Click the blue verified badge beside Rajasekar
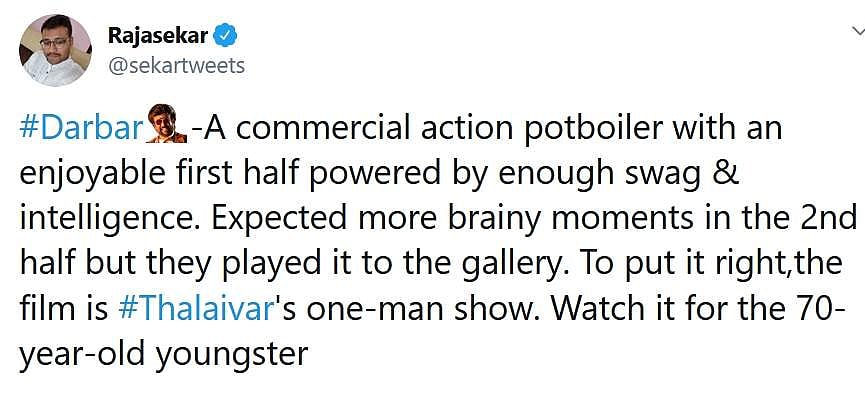865x400 pixels. click(x=226, y=37)
